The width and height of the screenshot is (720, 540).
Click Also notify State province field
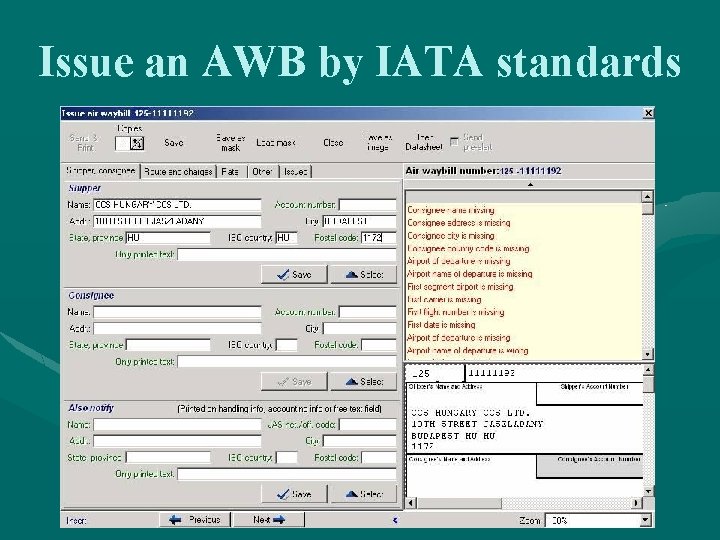click(168, 457)
